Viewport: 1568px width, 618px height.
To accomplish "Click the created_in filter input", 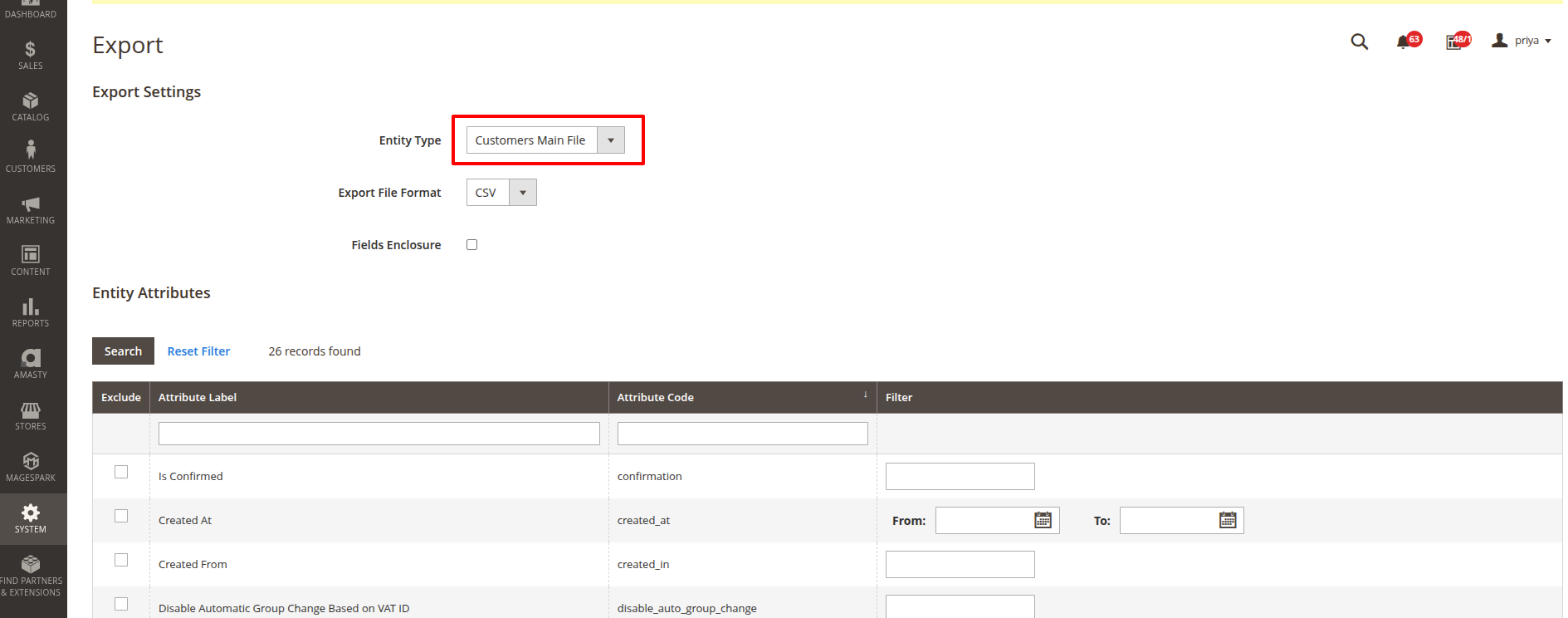I will (960, 565).
